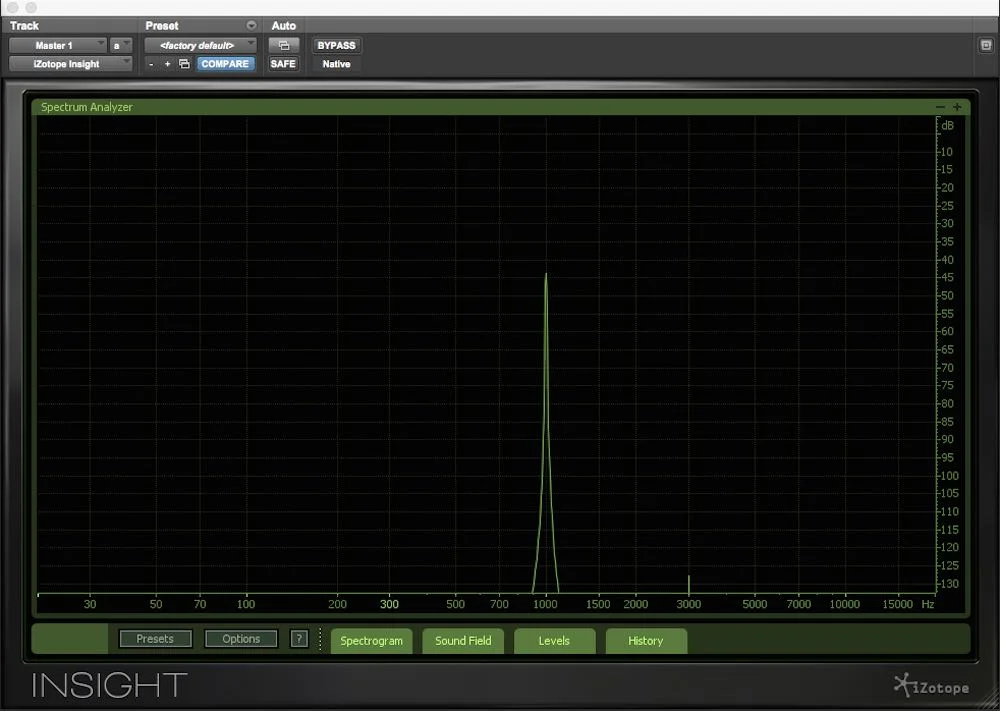This screenshot has height=711, width=1000.
Task: Open the Master 1 track selector
Action: (x=57, y=45)
